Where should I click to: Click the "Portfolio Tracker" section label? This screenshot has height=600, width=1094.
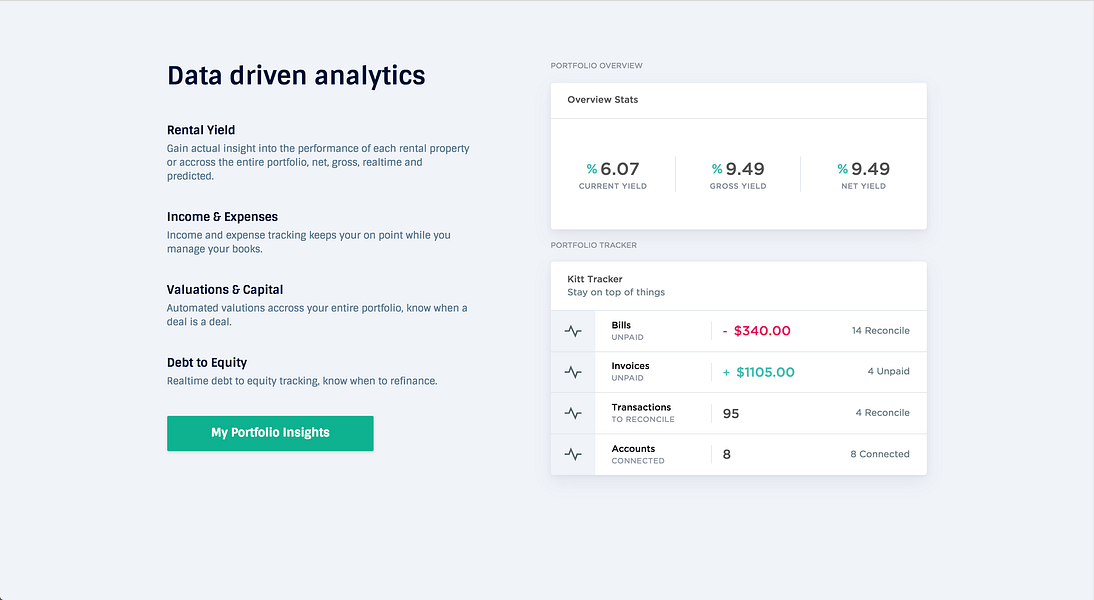(594, 245)
